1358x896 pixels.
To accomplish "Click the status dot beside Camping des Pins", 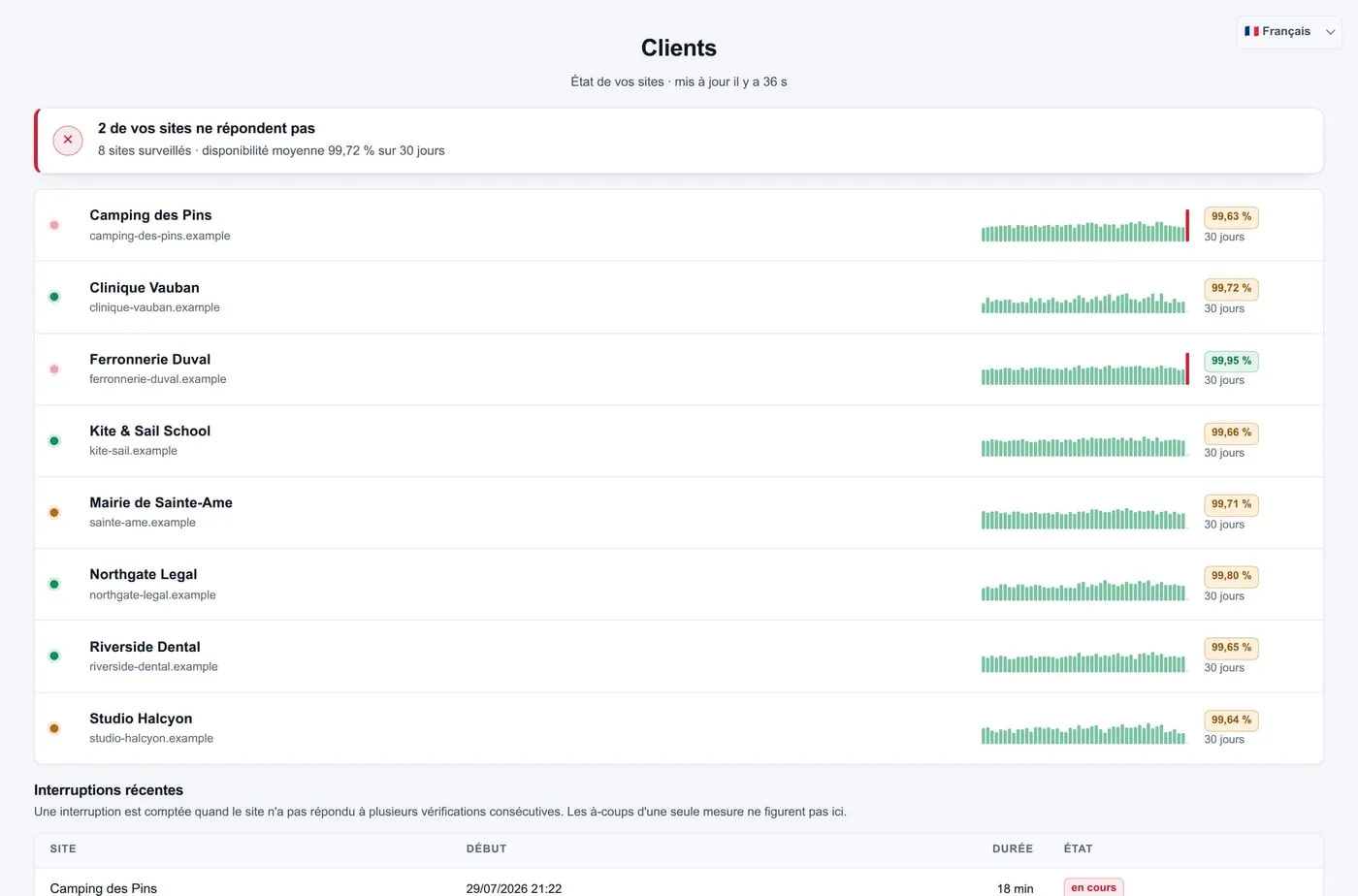I will tap(54, 225).
